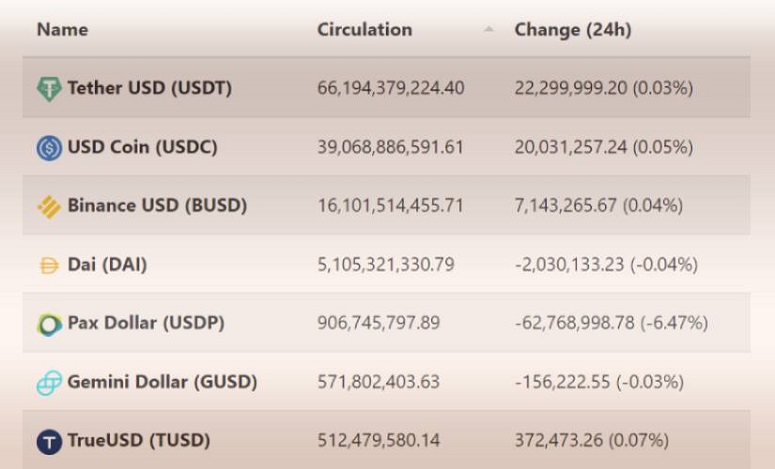775x469 pixels.
Task: Open the Pax Dollar (USDP) link
Action: 146,323
